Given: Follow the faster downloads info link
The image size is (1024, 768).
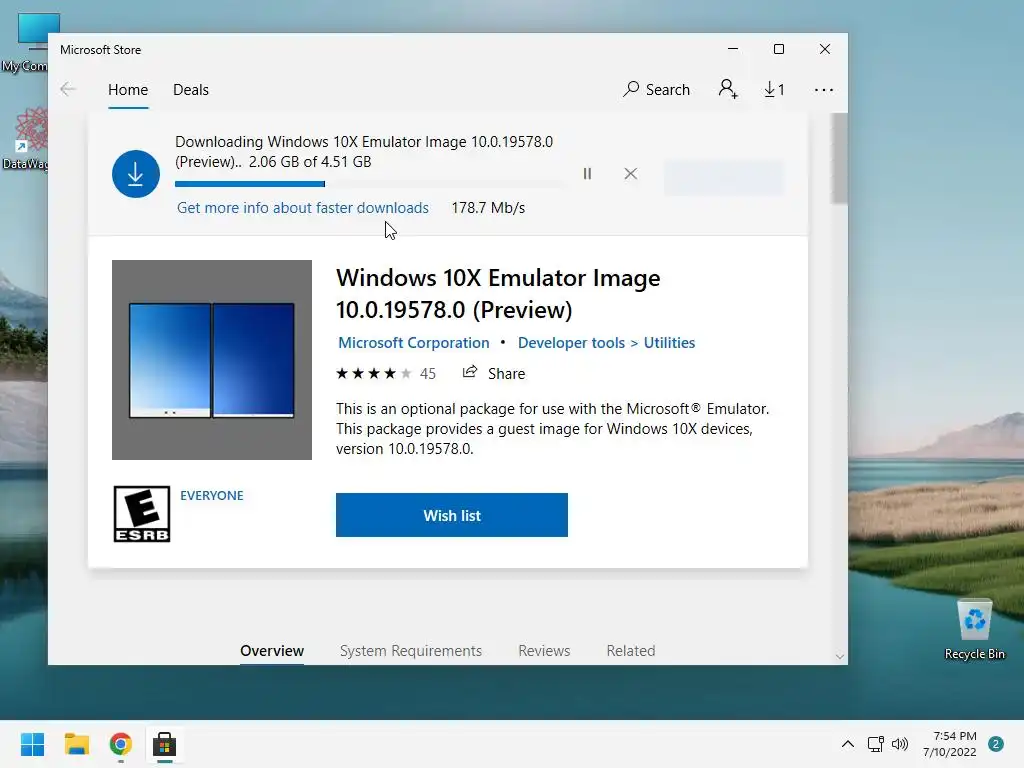Looking at the screenshot, I should [303, 208].
